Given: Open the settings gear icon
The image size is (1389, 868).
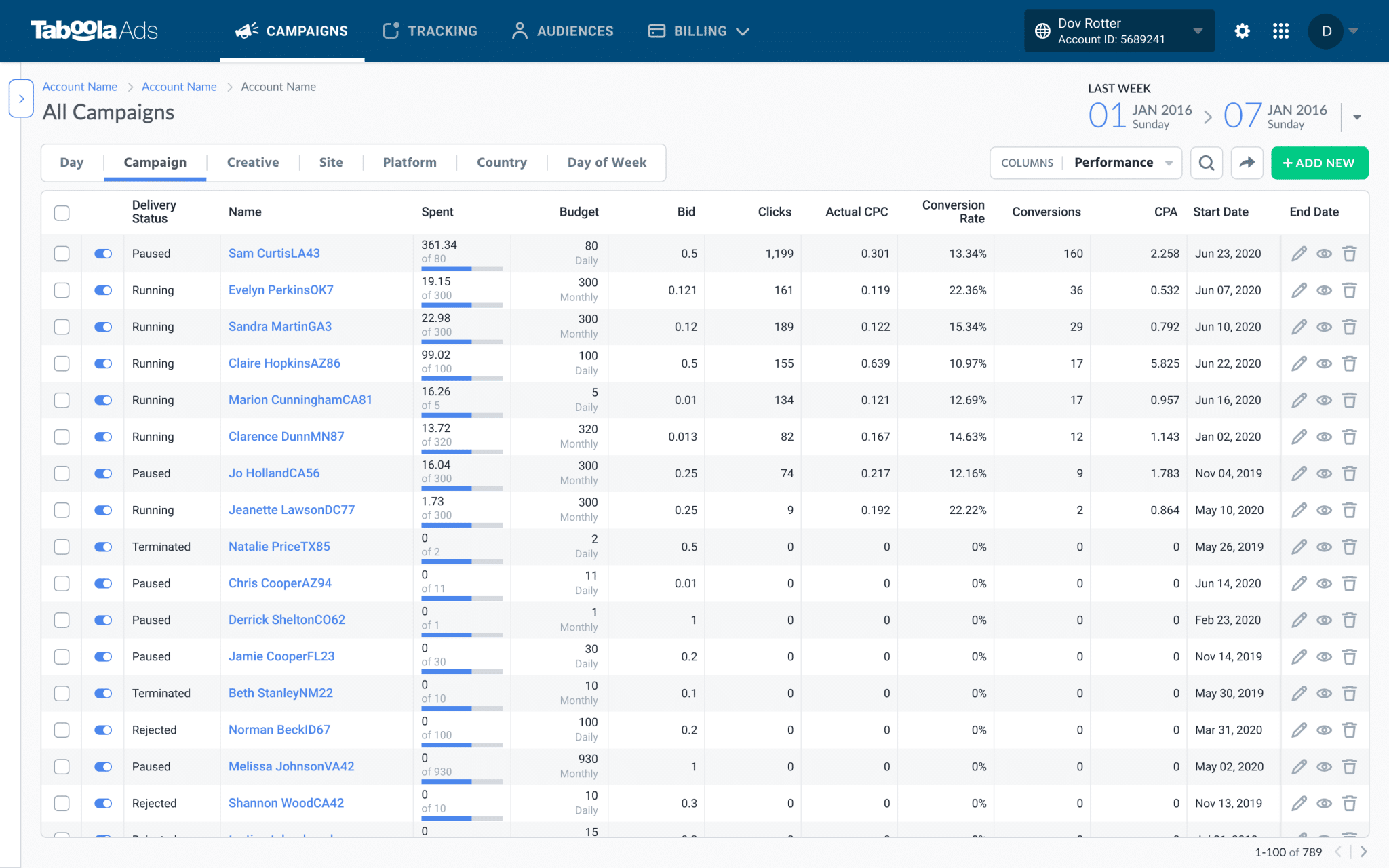Looking at the screenshot, I should (x=1242, y=31).
